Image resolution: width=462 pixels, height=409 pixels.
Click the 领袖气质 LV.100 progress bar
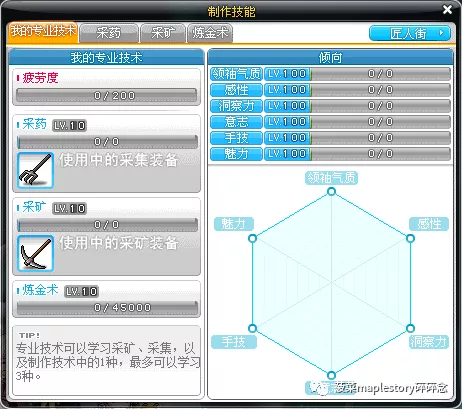[x=357, y=74]
